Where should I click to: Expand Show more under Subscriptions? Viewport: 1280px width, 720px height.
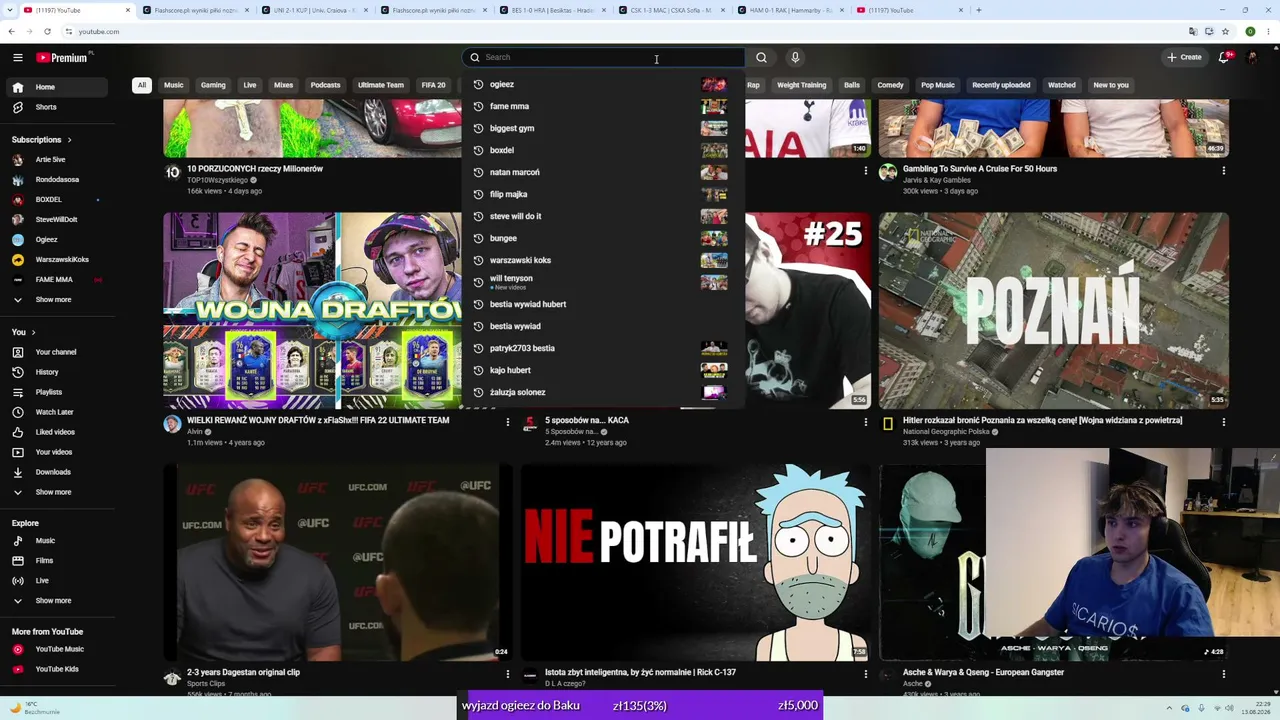coord(57,300)
